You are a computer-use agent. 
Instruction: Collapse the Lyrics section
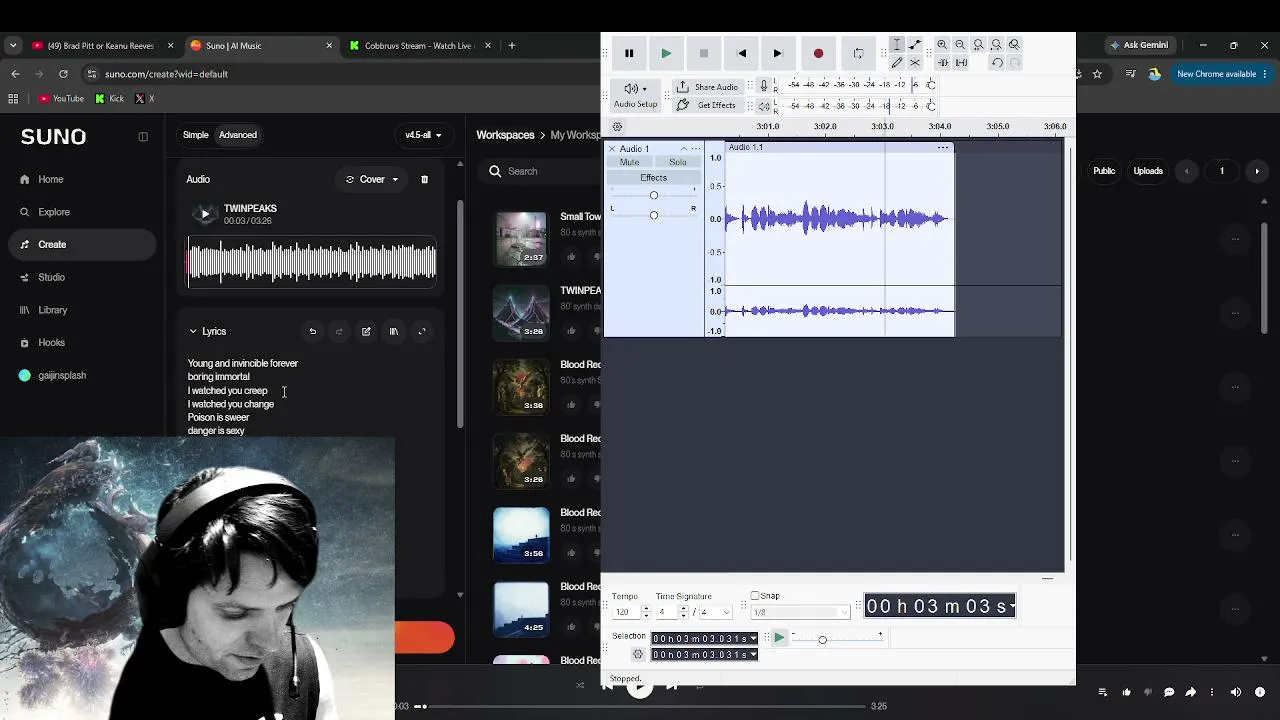[x=193, y=332]
